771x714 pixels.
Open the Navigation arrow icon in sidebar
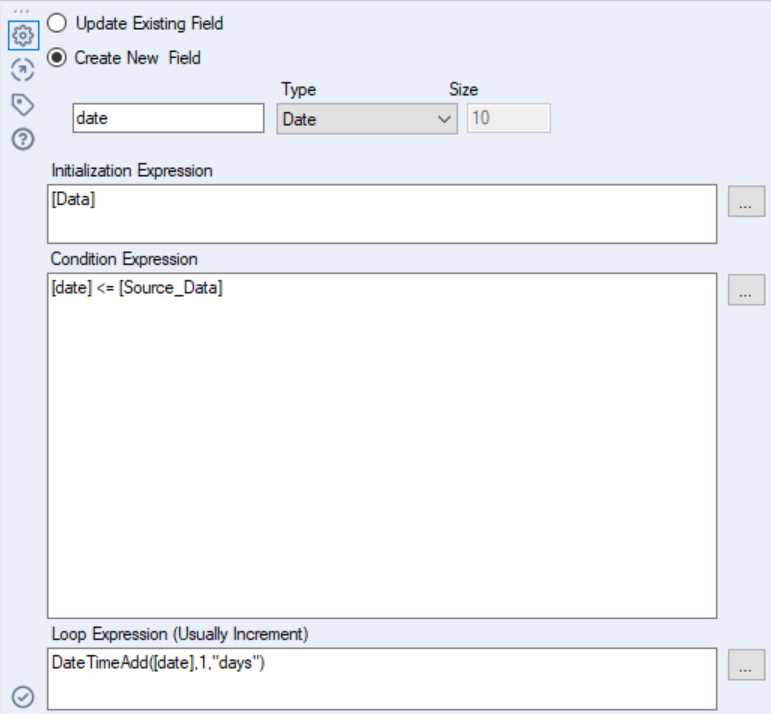tap(23, 70)
